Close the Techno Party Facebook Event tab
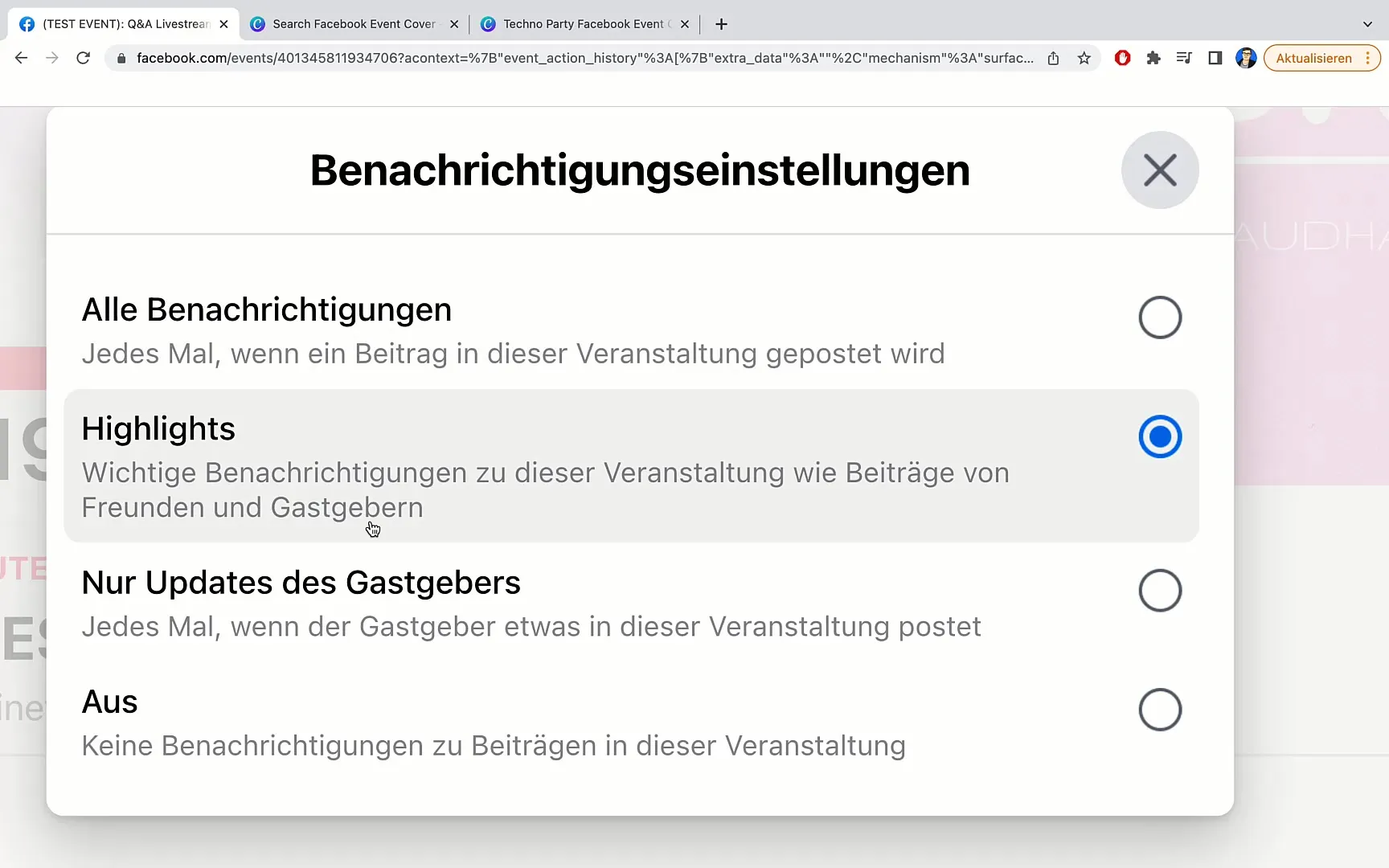 (685, 24)
